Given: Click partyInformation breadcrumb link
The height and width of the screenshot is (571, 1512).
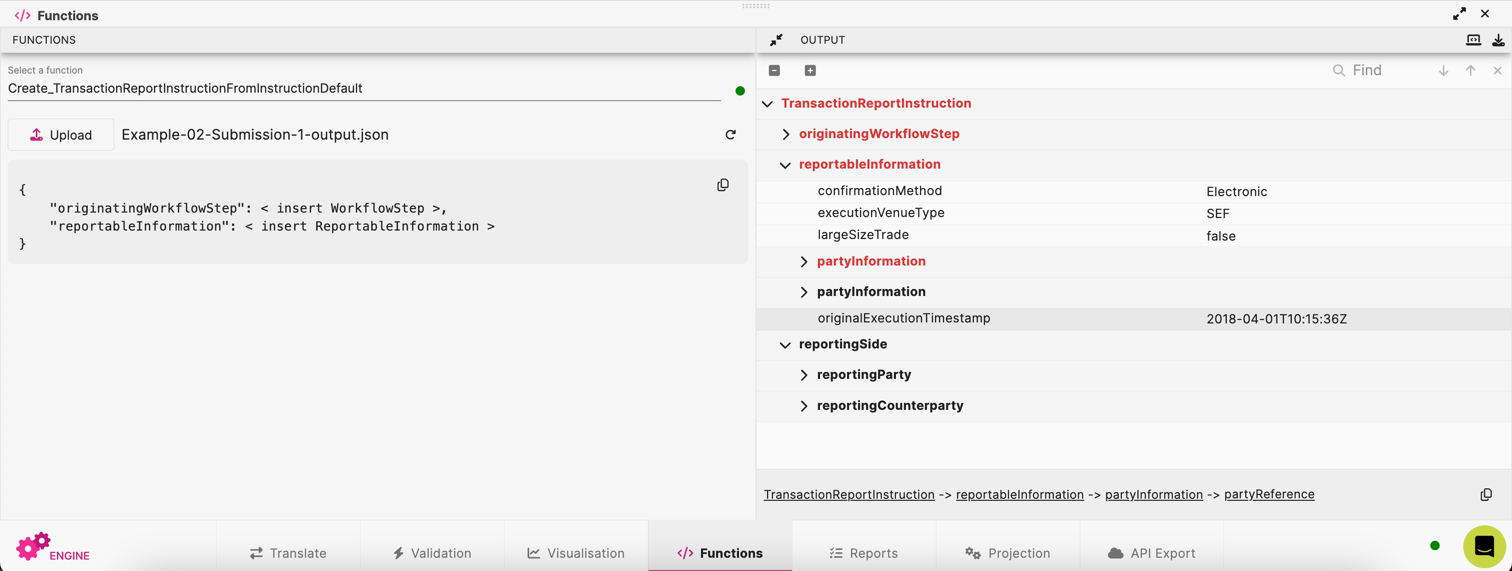Looking at the screenshot, I should (x=1154, y=495).
